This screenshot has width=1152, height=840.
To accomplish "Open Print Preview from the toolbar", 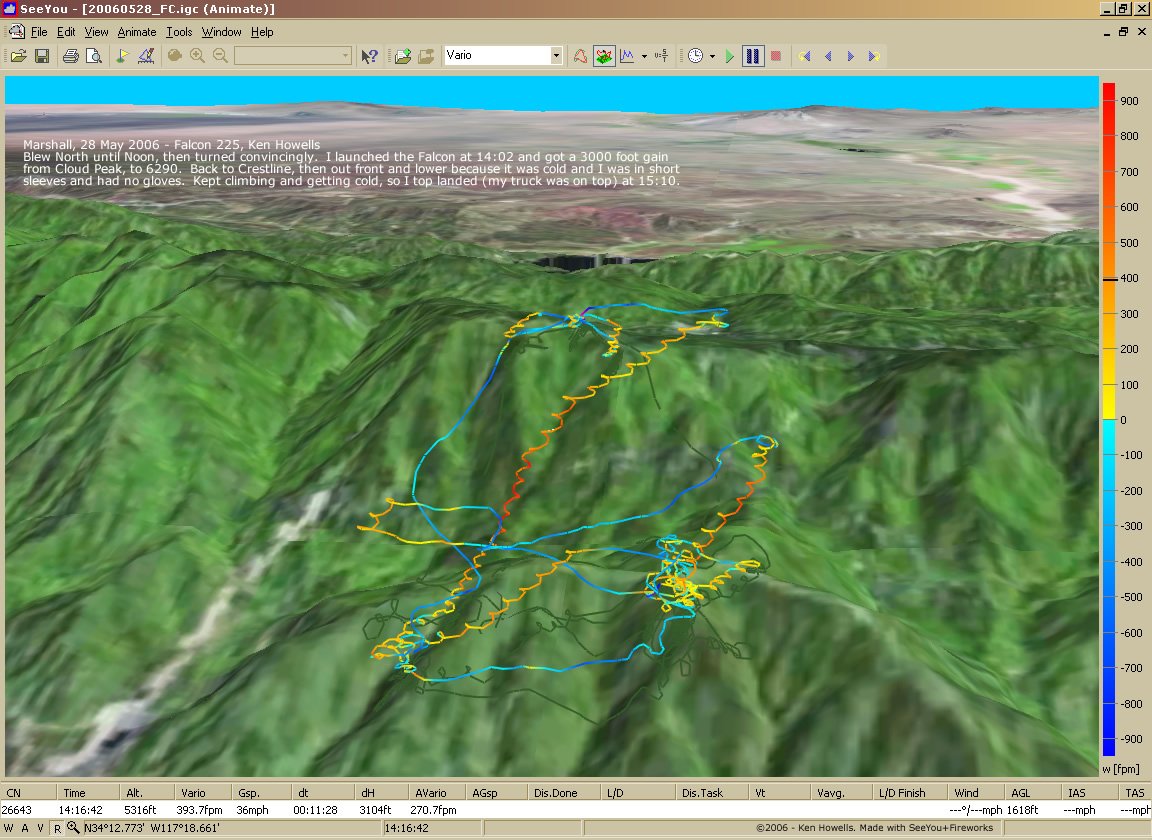I will pyautogui.click(x=93, y=56).
